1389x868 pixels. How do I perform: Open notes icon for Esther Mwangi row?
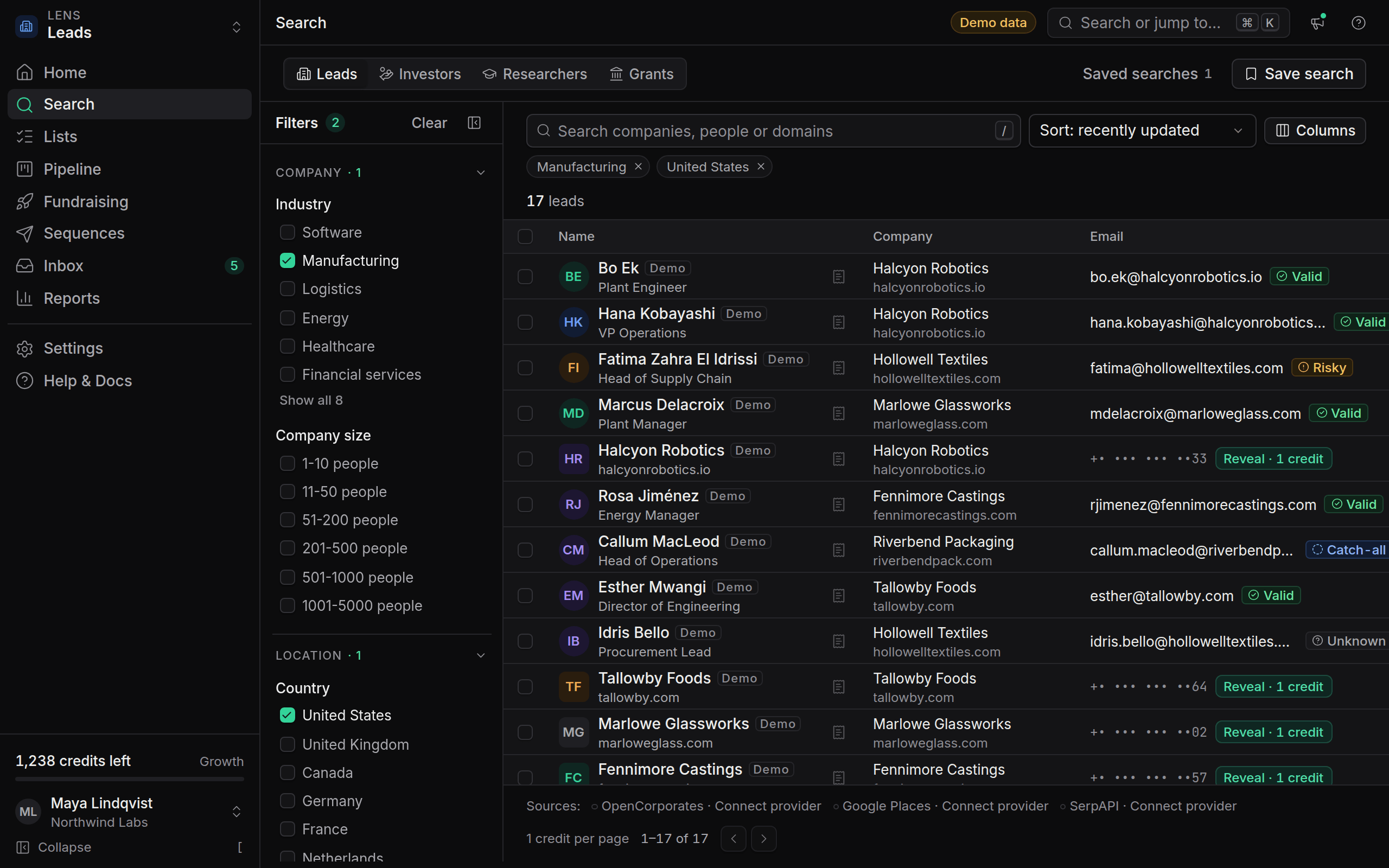click(x=839, y=595)
